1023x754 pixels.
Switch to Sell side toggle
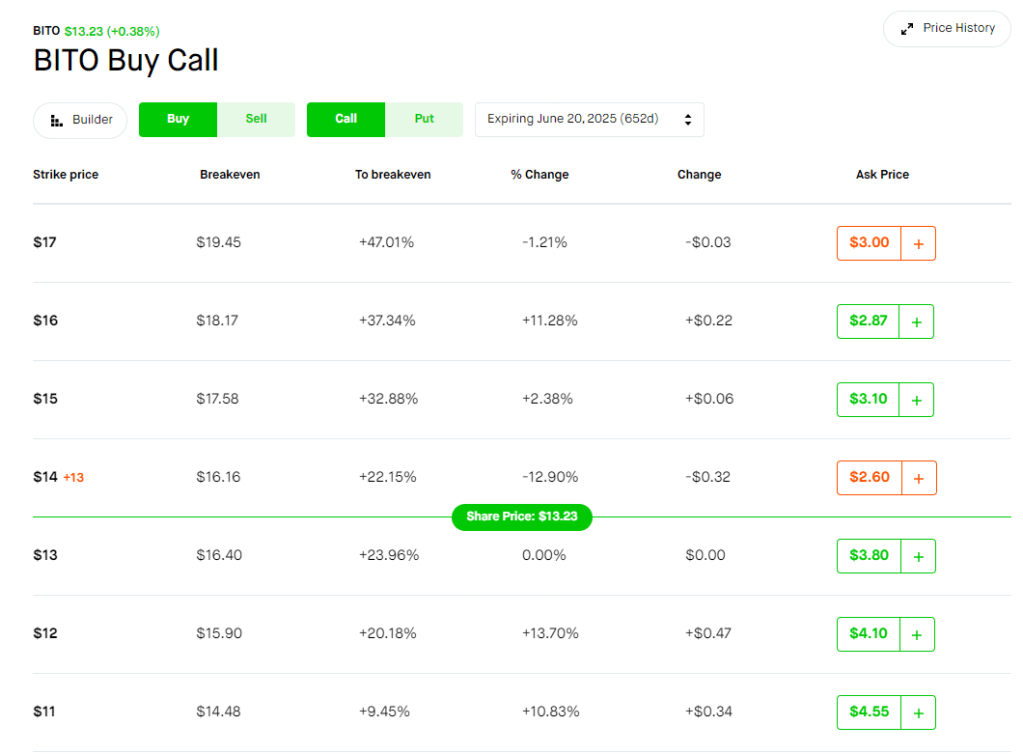click(x=256, y=119)
